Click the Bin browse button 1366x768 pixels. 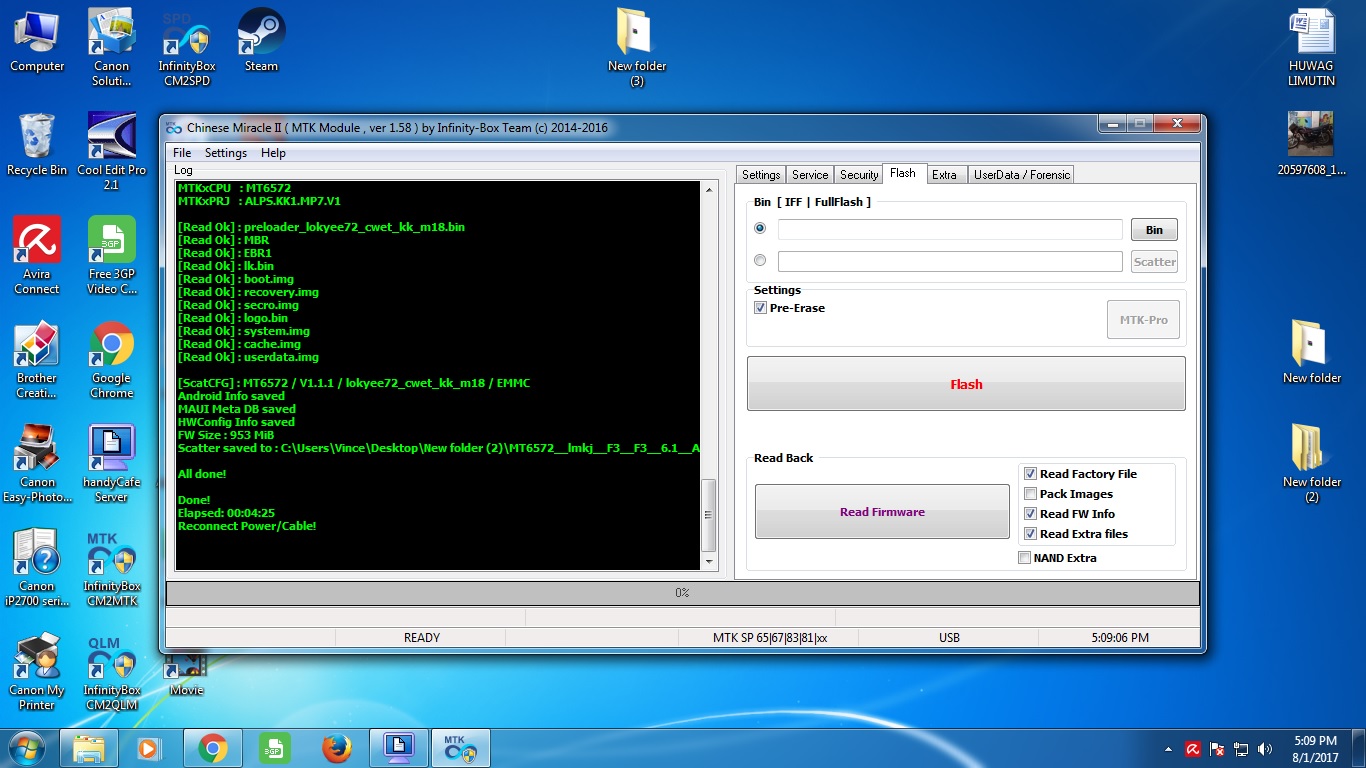pyautogui.click(x=1154, y=230)
